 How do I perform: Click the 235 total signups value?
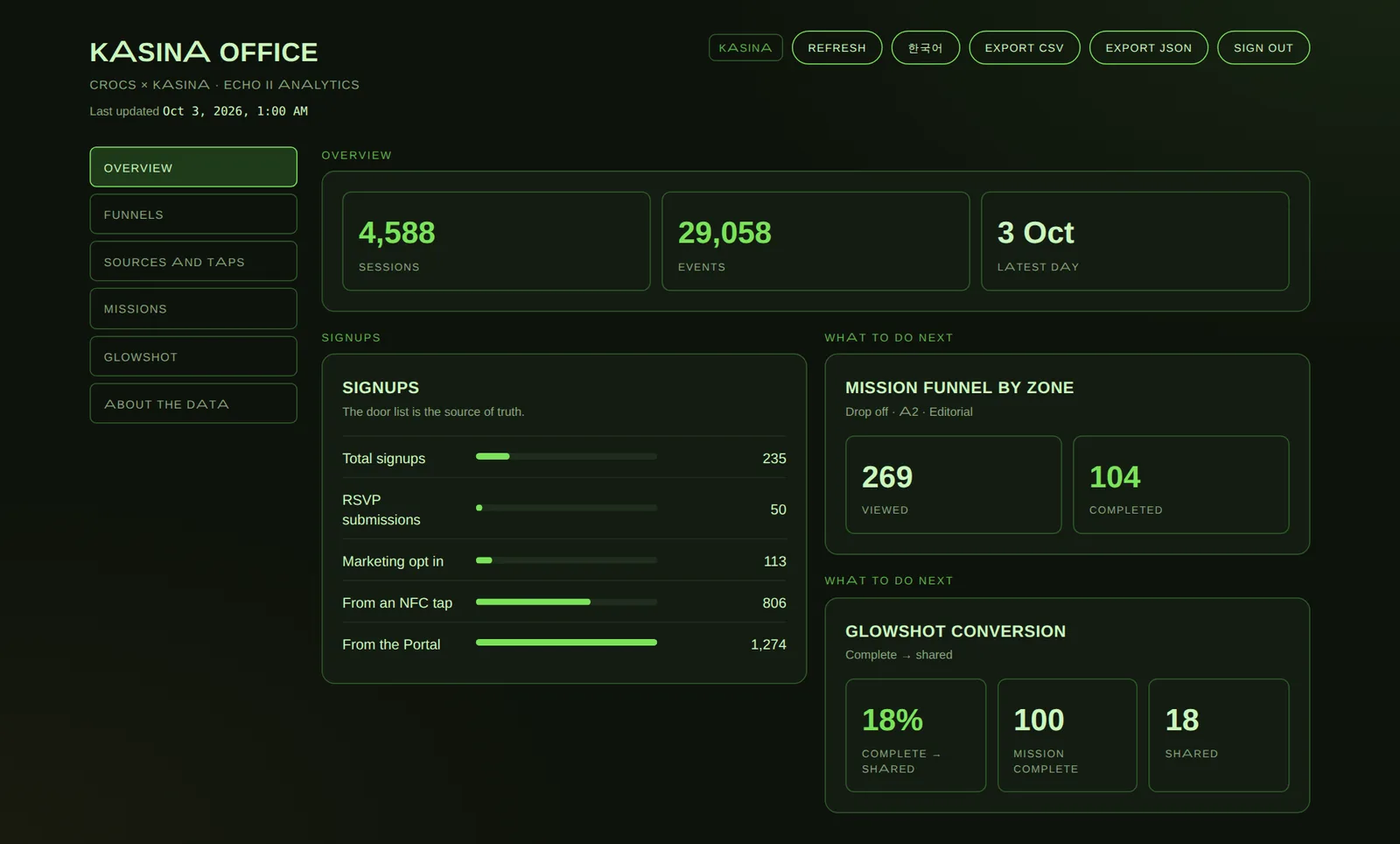tap(774, 459)
